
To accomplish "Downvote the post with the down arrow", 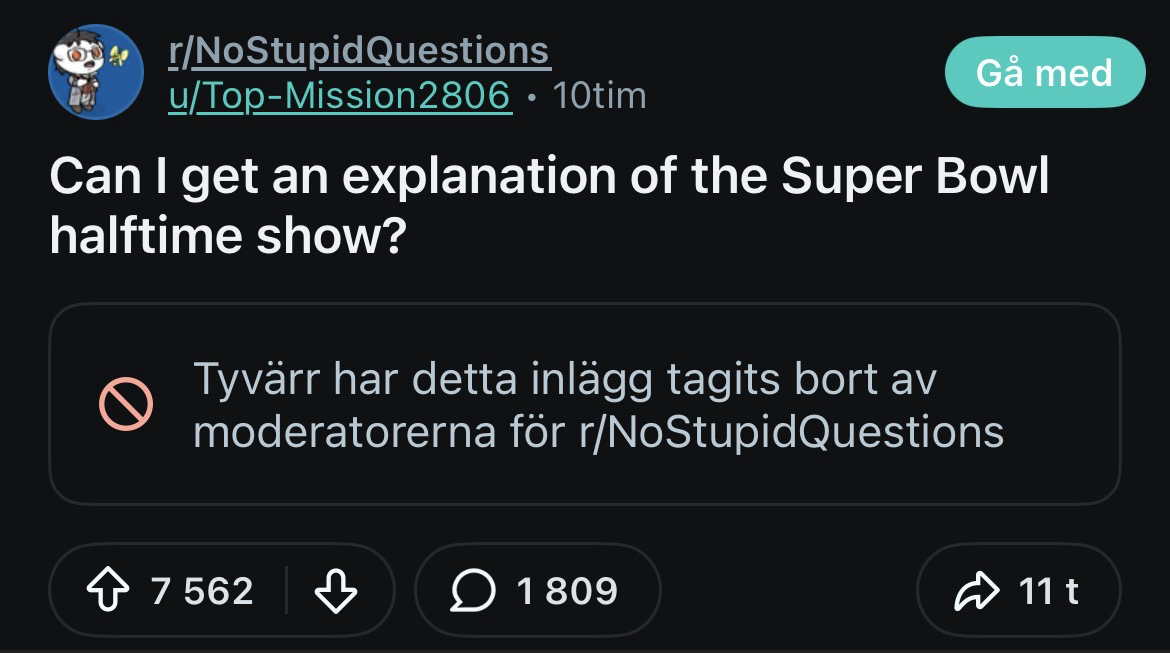I will 335,591.
